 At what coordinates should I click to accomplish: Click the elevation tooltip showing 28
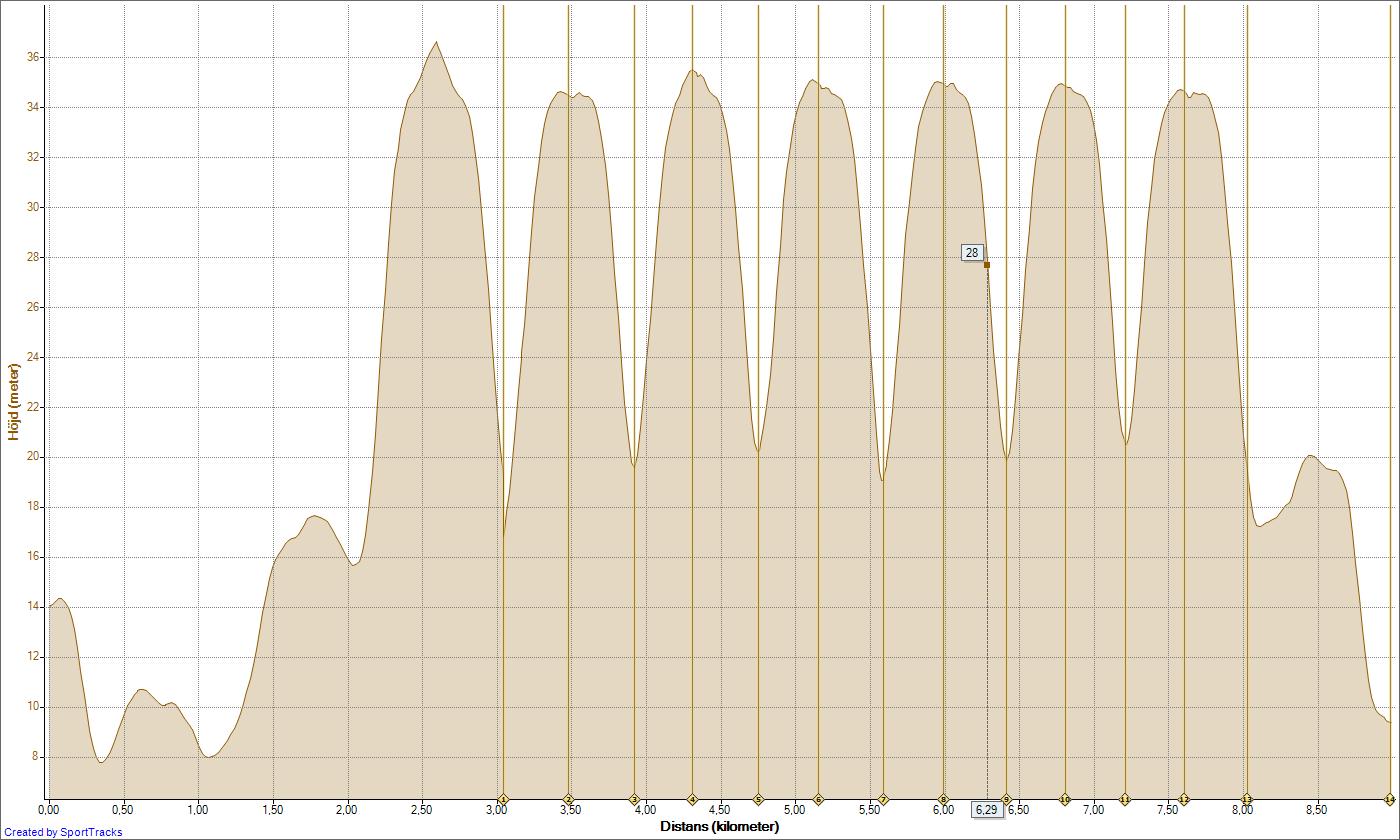(x=972, y=253)
